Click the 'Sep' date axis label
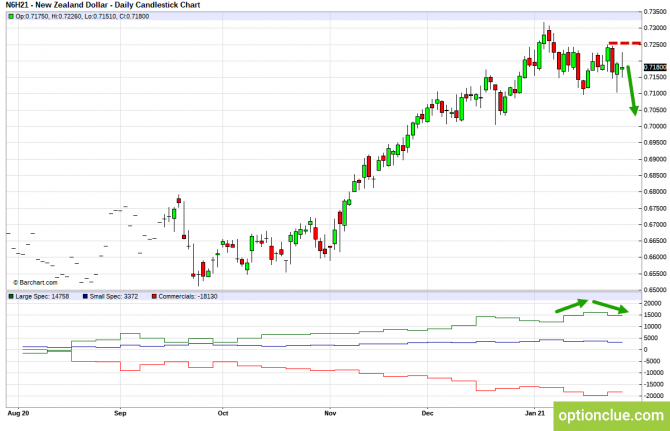The height and width of the screenshot is (431, 670). (120, 413)
